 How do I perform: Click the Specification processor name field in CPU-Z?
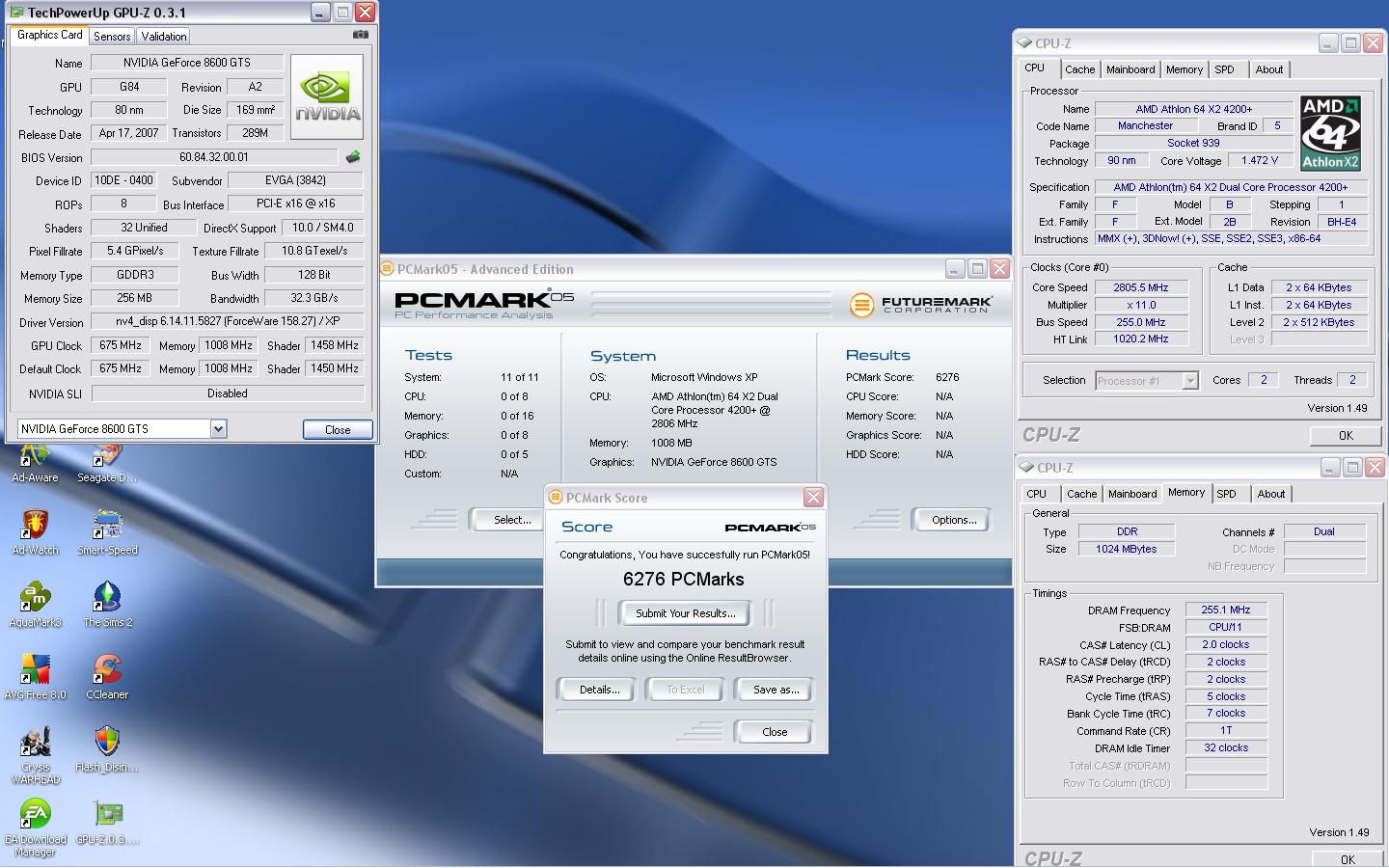click(1231, 187)
